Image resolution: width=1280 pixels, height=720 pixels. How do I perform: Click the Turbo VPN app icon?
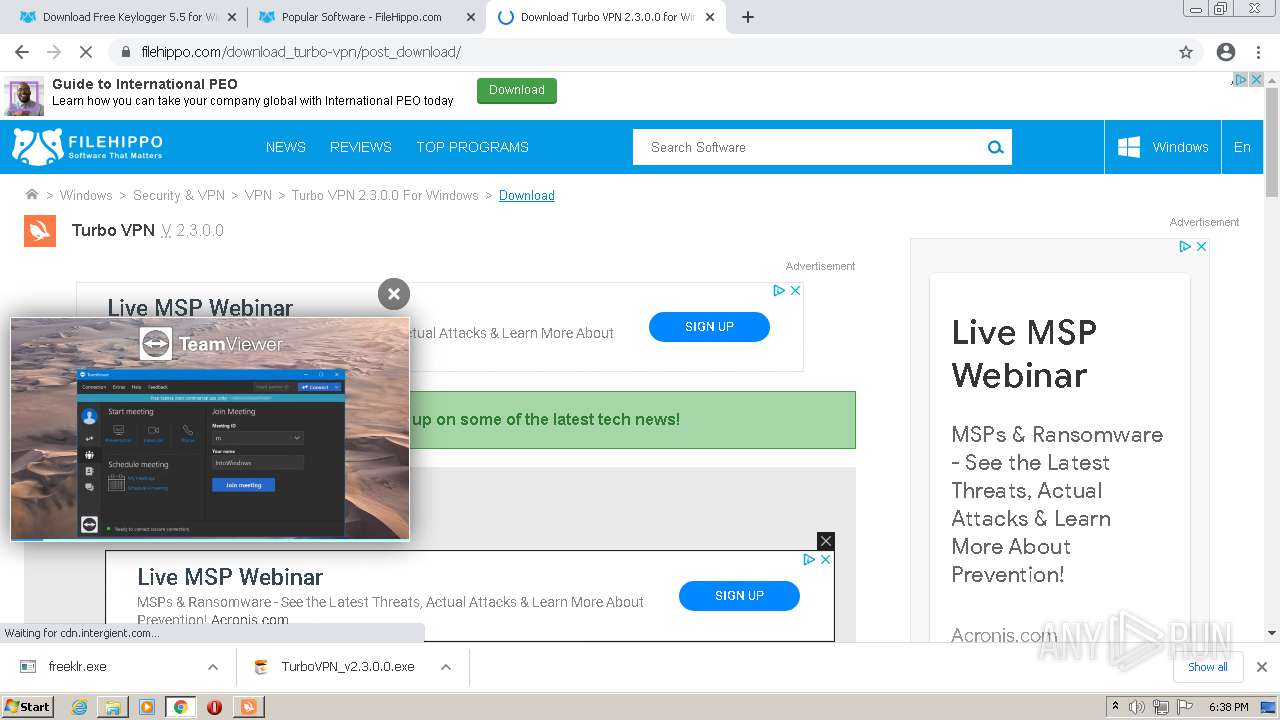40,230
